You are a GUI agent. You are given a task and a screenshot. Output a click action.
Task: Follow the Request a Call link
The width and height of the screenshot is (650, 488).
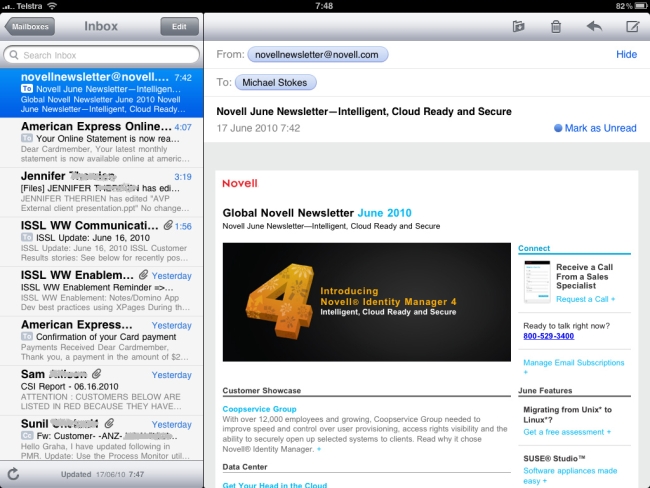(585, 299)
